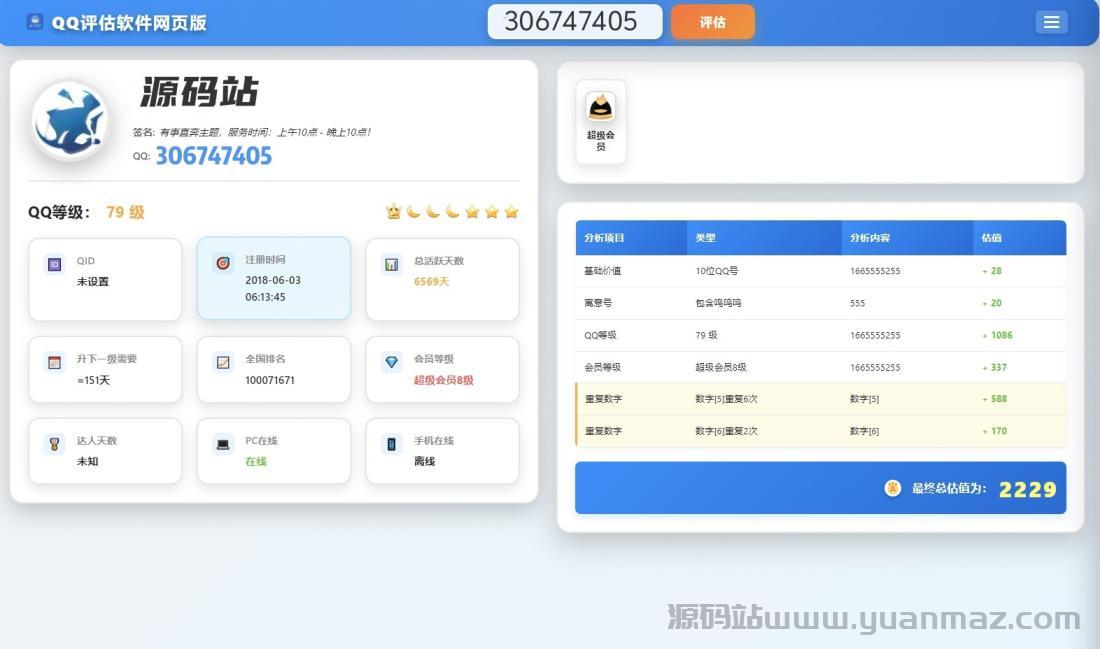This screenshot has height=649, width=1100.
Task: Click the red 超级会员8级 value
Action: tap(443, 380)
